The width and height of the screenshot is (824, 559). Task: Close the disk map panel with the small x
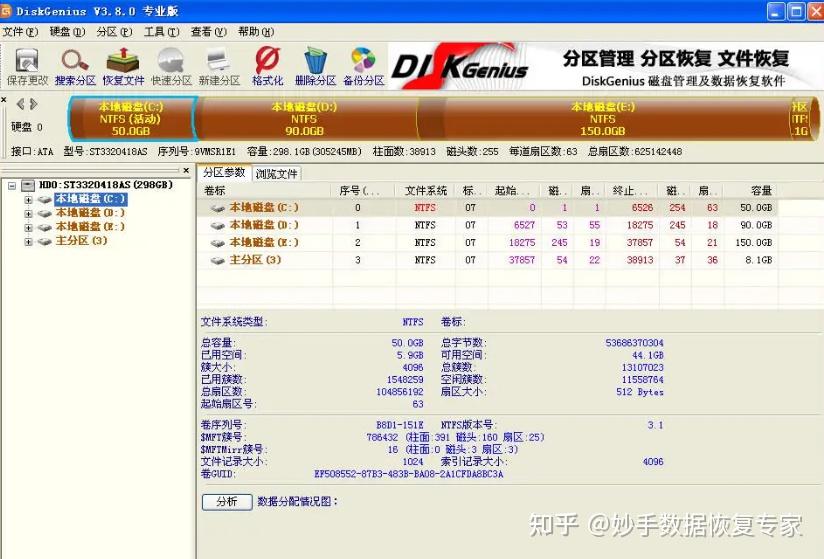[x=4, y=100]
